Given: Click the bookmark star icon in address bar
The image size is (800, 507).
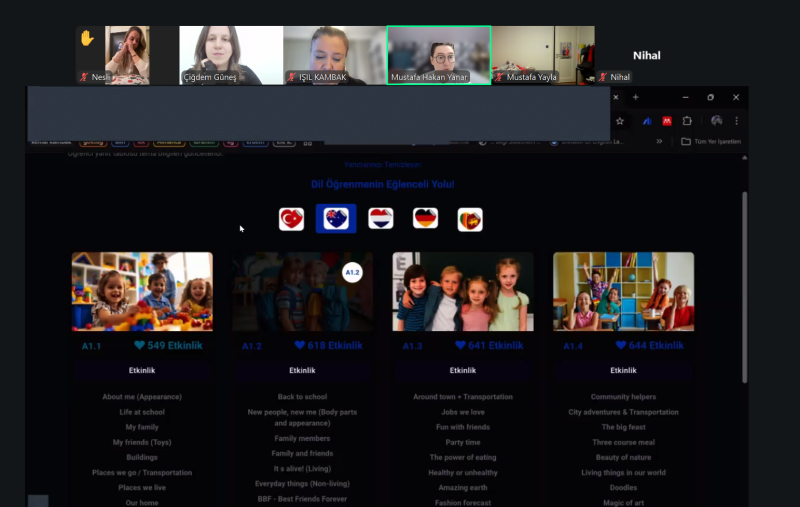Looking at the screenshot, I should point(620,121).
